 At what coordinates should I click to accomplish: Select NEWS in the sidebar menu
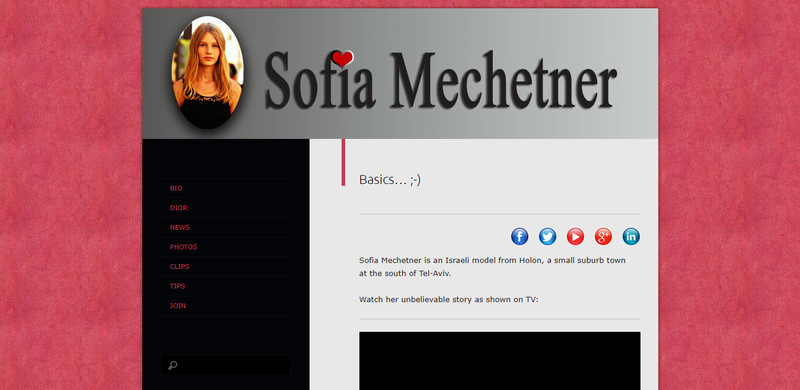180,227
